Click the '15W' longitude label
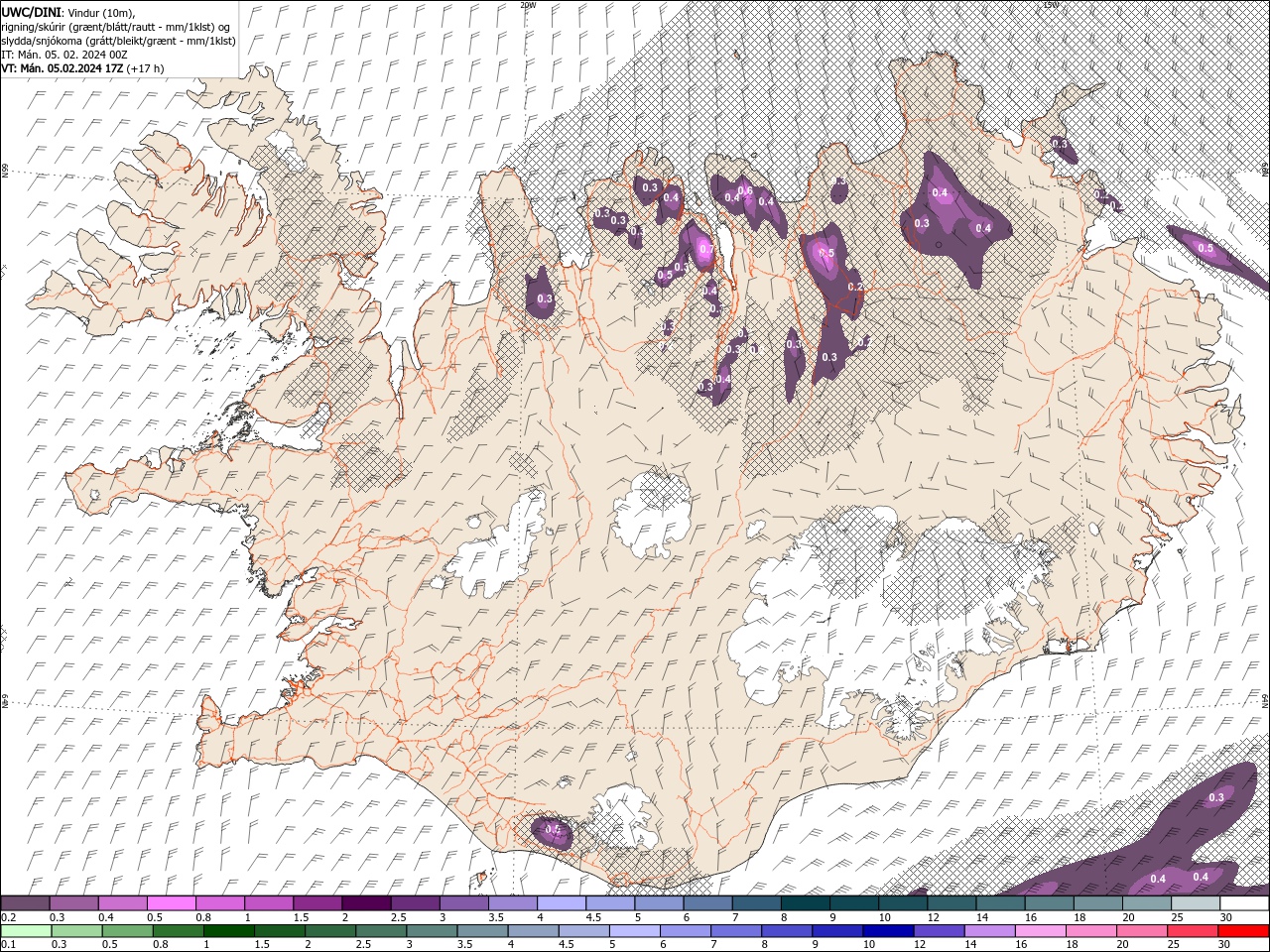 click(1050, 5)
